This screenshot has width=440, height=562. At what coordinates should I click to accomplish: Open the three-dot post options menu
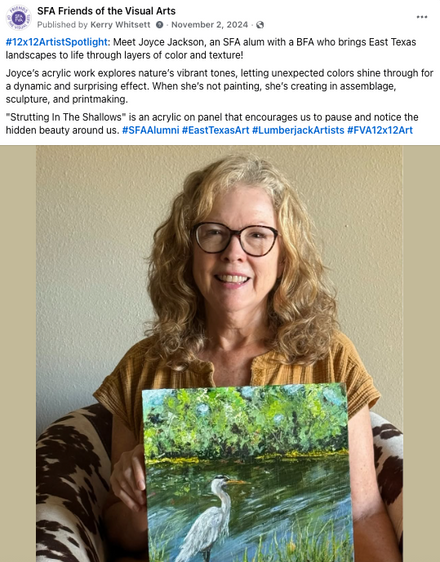point(422,17)
